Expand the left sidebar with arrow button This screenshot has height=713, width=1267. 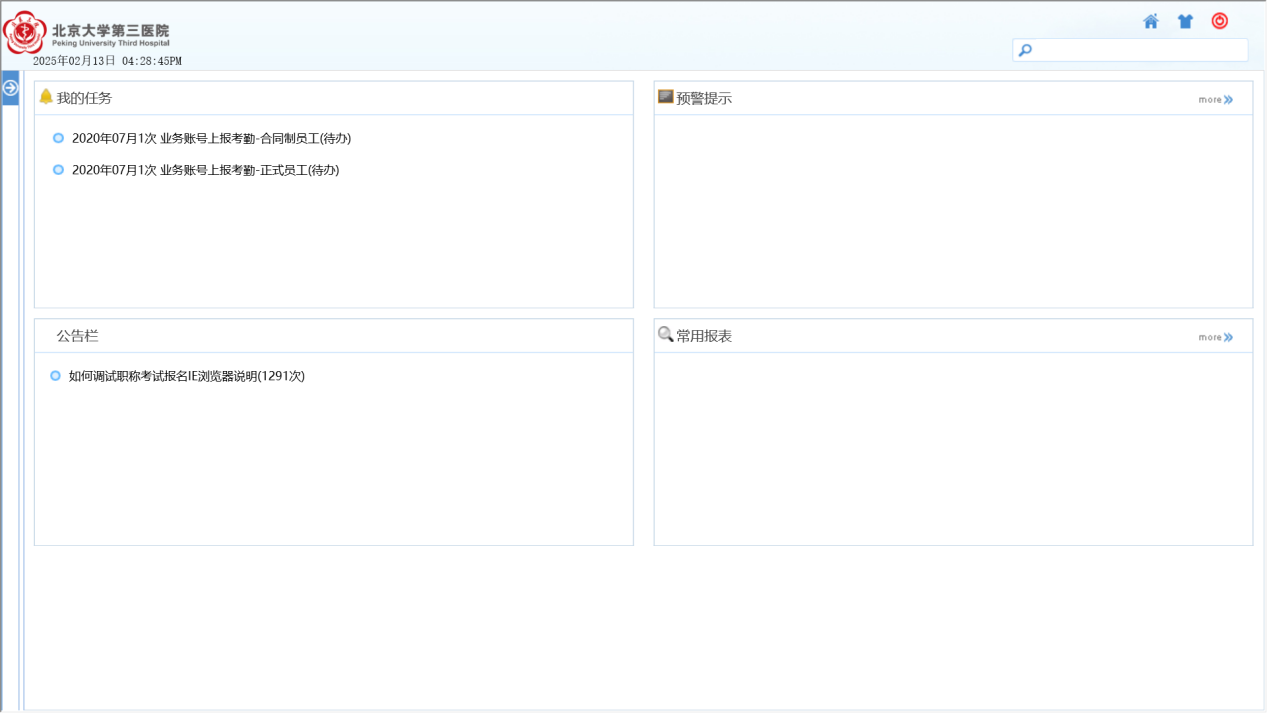(10, 88)
